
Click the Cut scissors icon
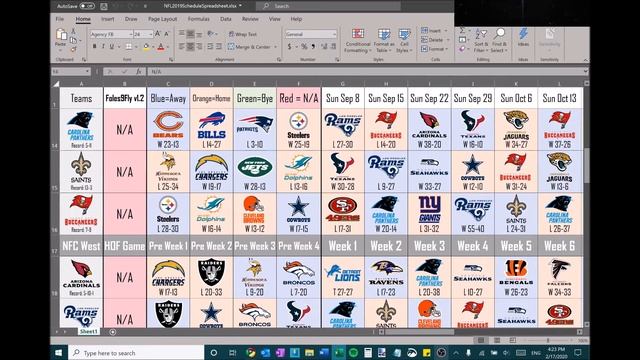(x=73, y=31)
